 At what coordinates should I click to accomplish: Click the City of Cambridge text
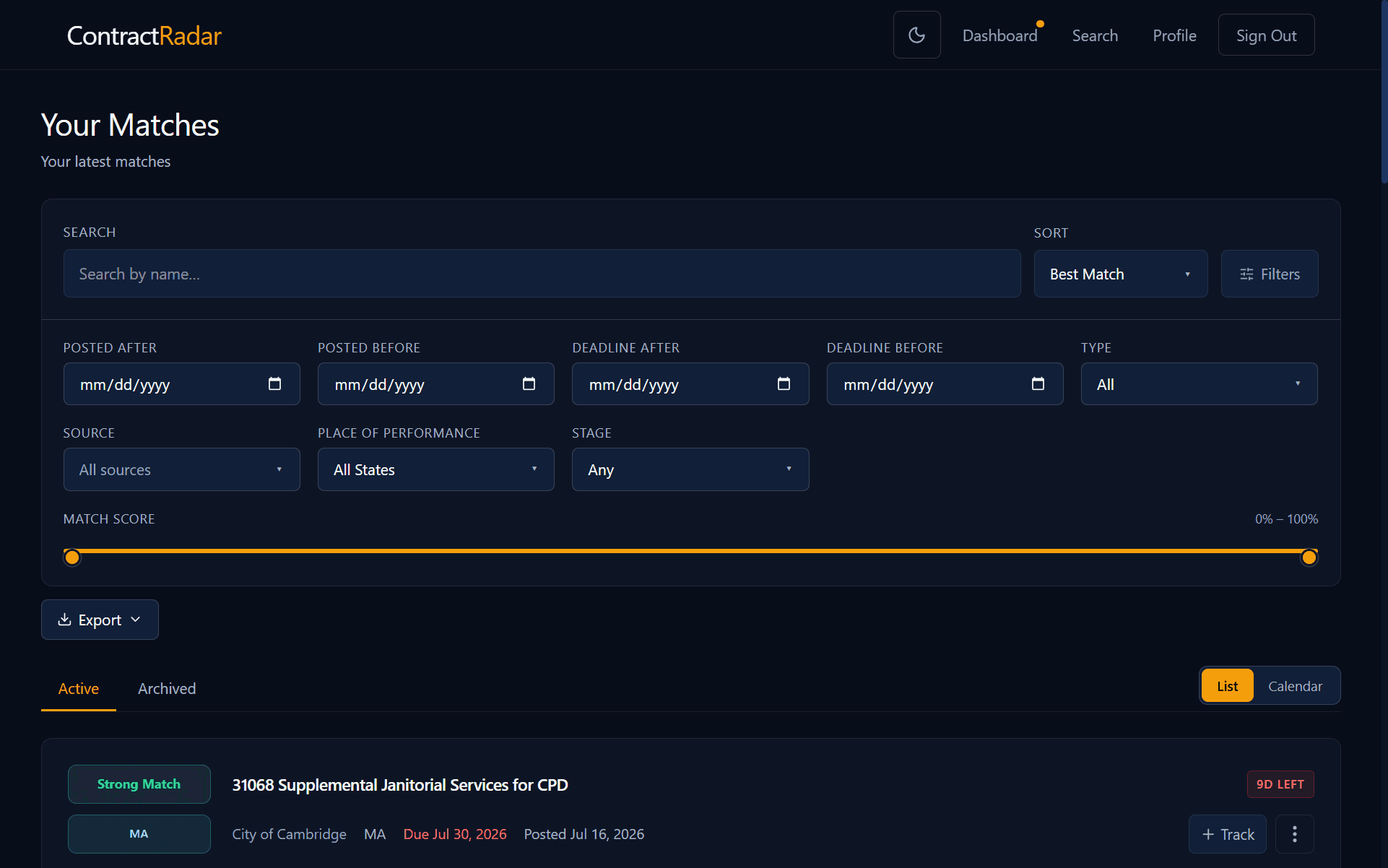click(x=289, y=834)
